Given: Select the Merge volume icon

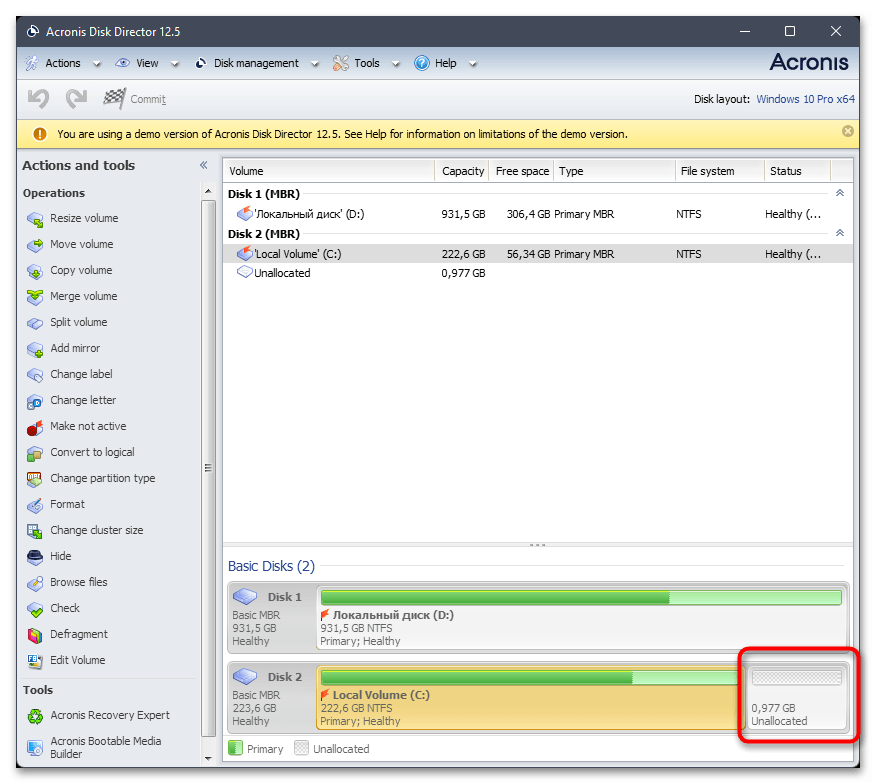Looking at the screenshot, I should click(34, 296).
